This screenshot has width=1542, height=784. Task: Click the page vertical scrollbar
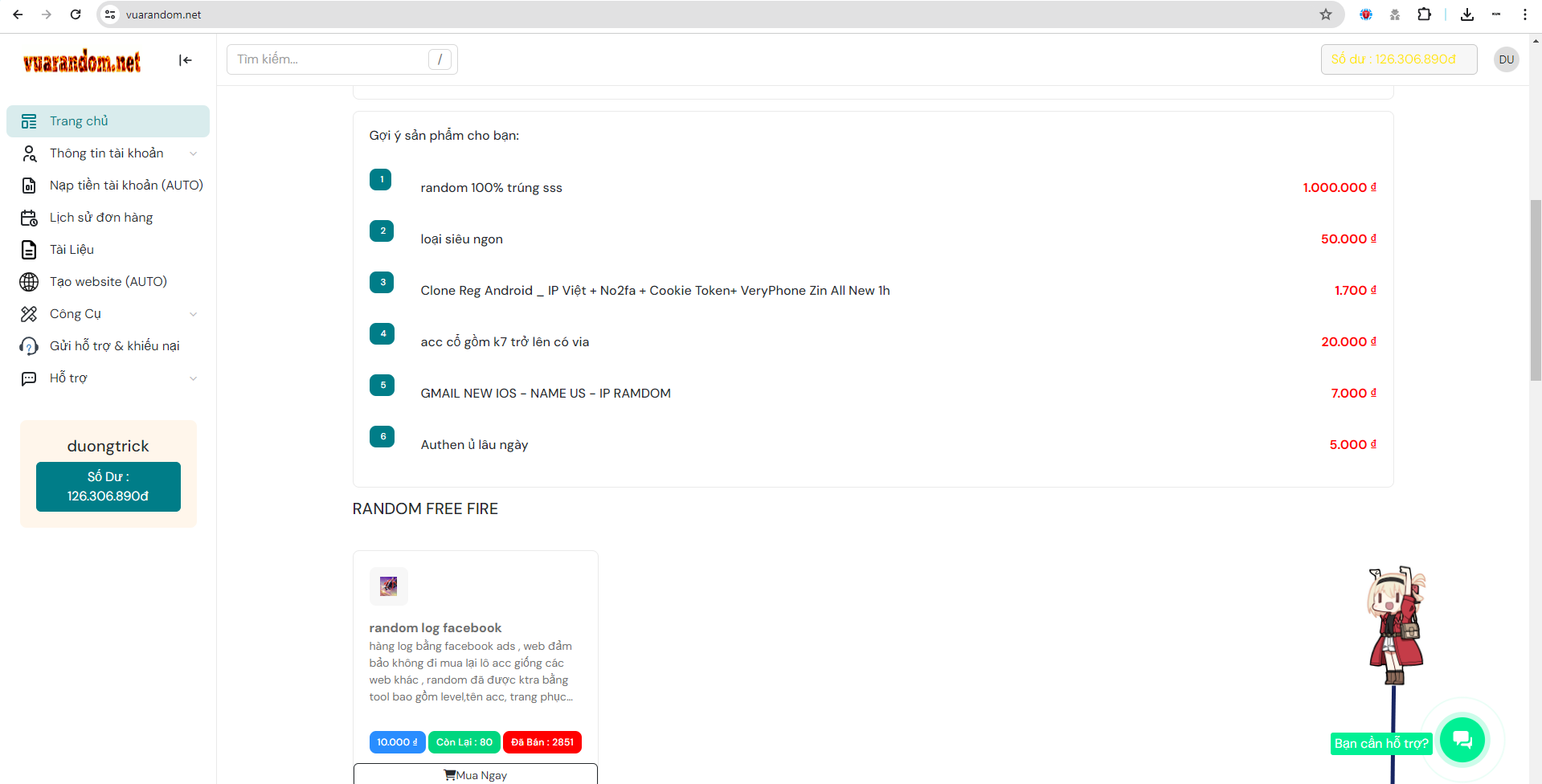(1536, 289)
